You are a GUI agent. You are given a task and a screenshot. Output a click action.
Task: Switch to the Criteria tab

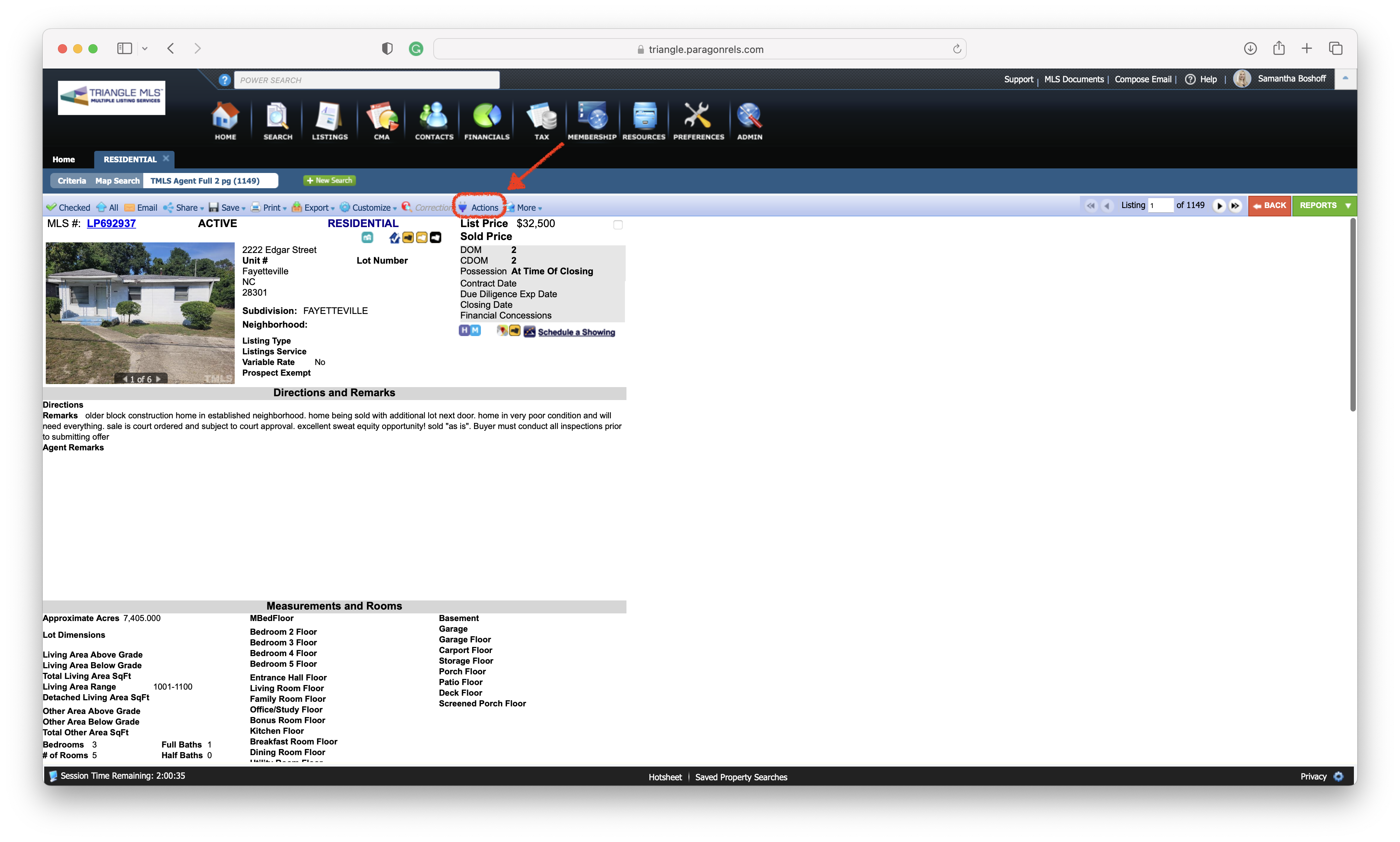tap(72, 181)
